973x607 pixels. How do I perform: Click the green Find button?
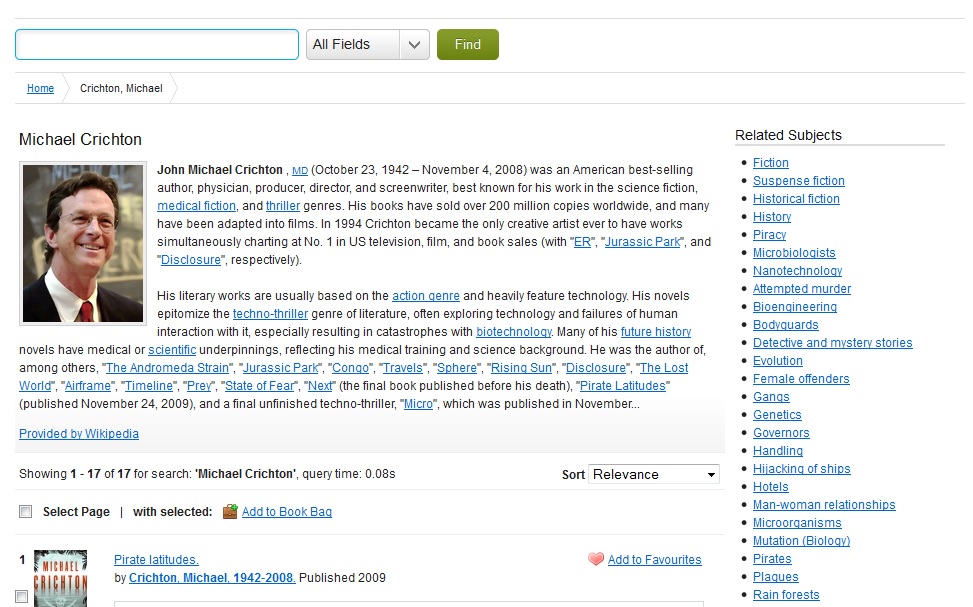click(x=468, y=45)
